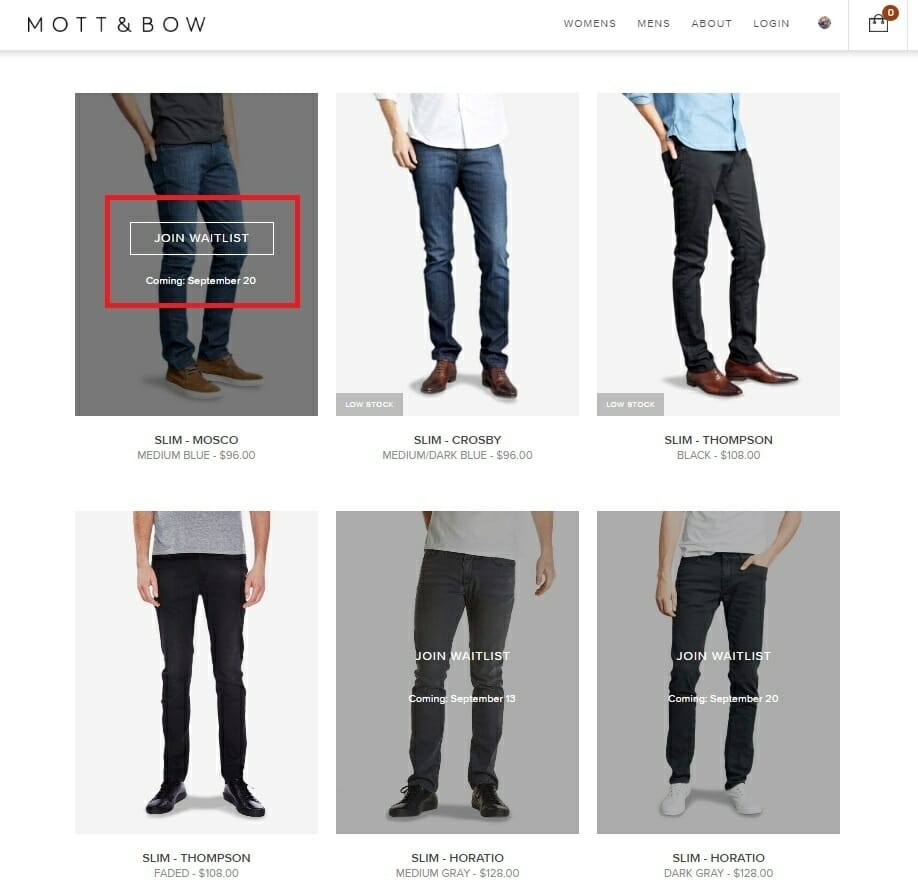Click the Mott & Bow logo
This screenshot has width=918, height=896.
click(117, 24)
